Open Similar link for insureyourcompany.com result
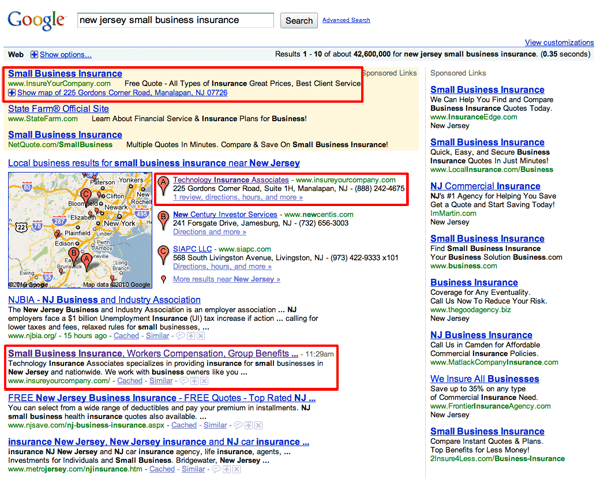The width and height of the screenshot is (600, 479). pyautogui.click(x=161, y=381)
